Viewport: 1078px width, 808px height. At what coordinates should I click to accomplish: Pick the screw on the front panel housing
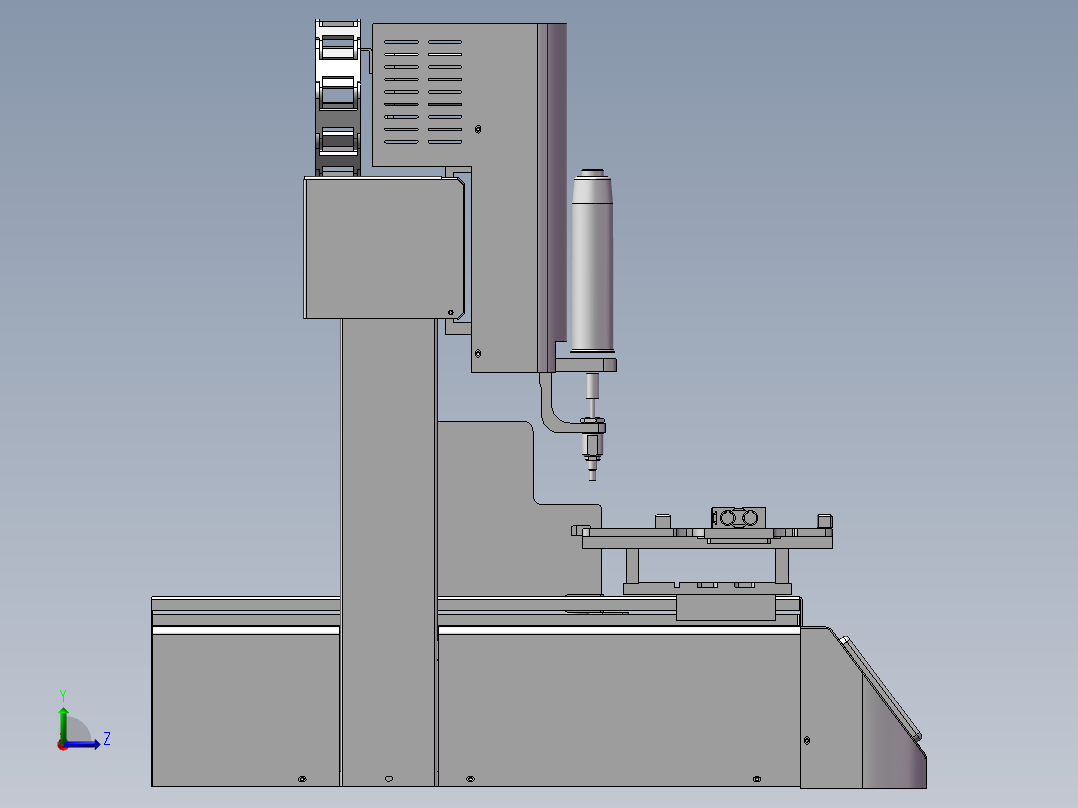tap(806, 741)
